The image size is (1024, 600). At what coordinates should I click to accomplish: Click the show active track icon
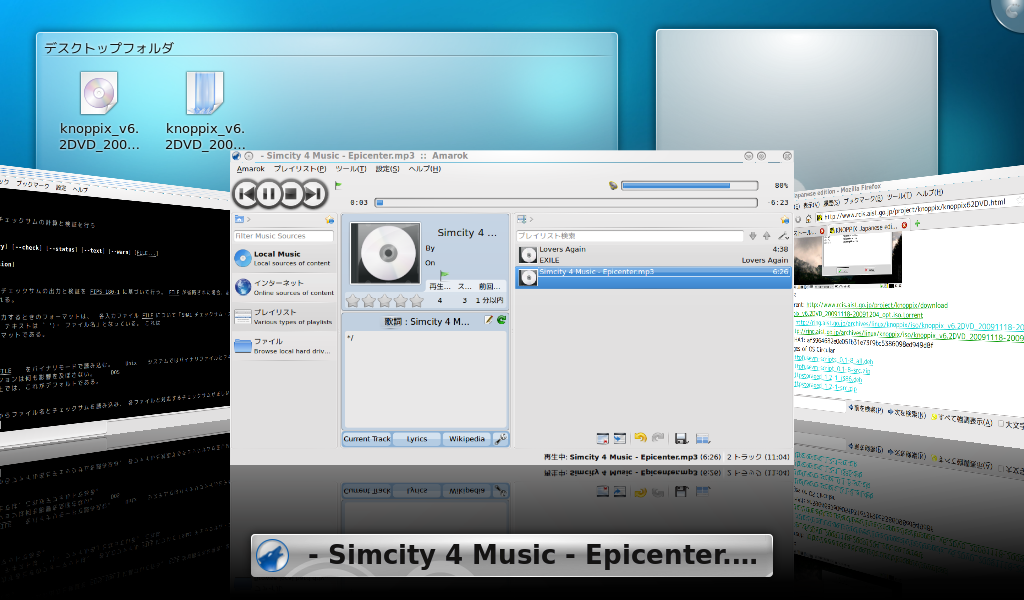pyautogui.click(x=620, y=439)
